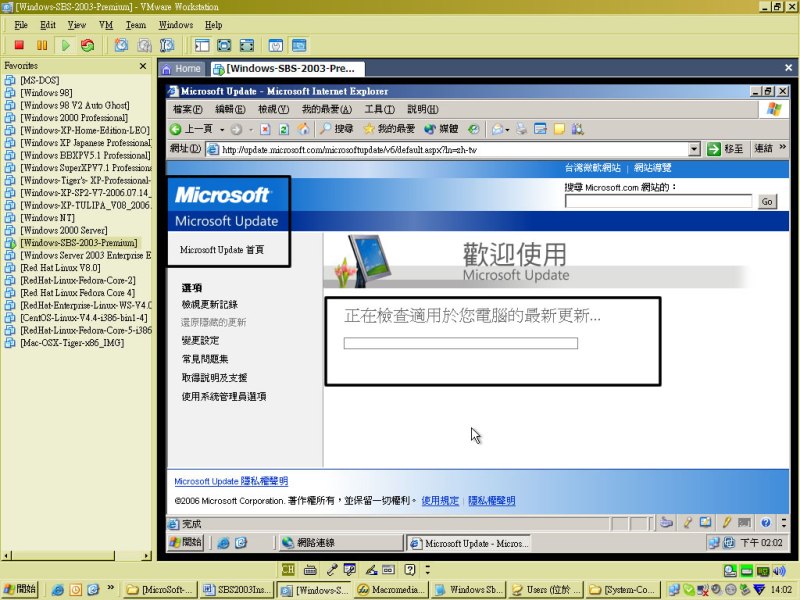Open the VMware Team menu
The height and width of the screenshot is (600, 800).
[x=136, y=25]
